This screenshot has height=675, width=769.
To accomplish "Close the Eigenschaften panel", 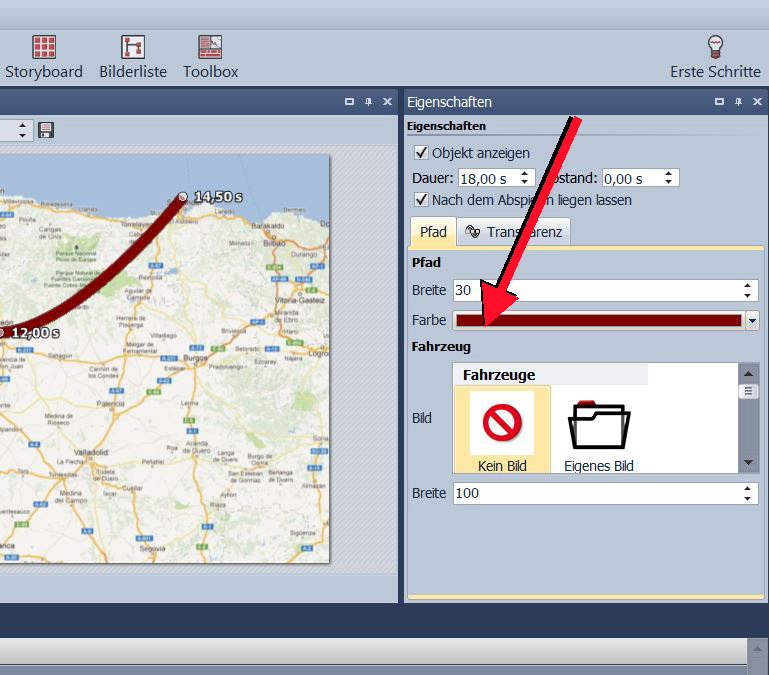I will 757,102.
